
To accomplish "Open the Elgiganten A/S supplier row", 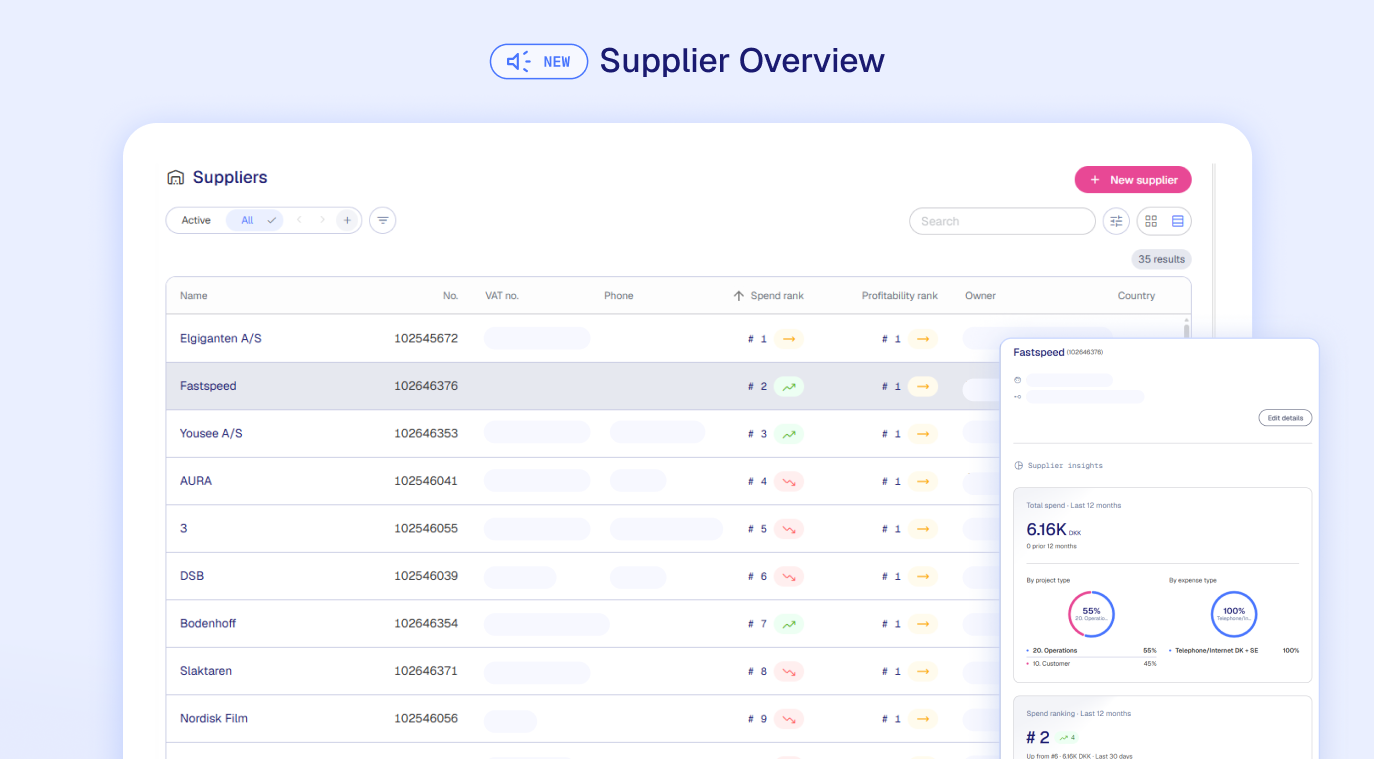I will coord(583,339).
